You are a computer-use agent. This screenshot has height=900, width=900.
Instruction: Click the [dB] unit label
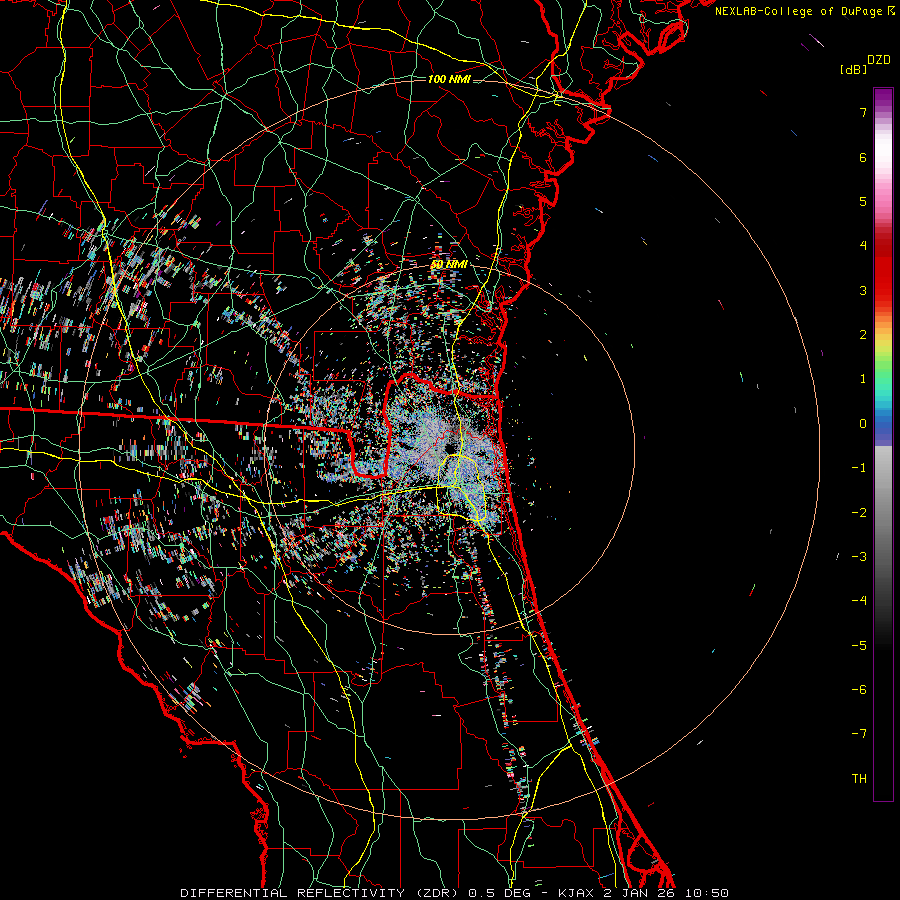click(x=854, y=69)
